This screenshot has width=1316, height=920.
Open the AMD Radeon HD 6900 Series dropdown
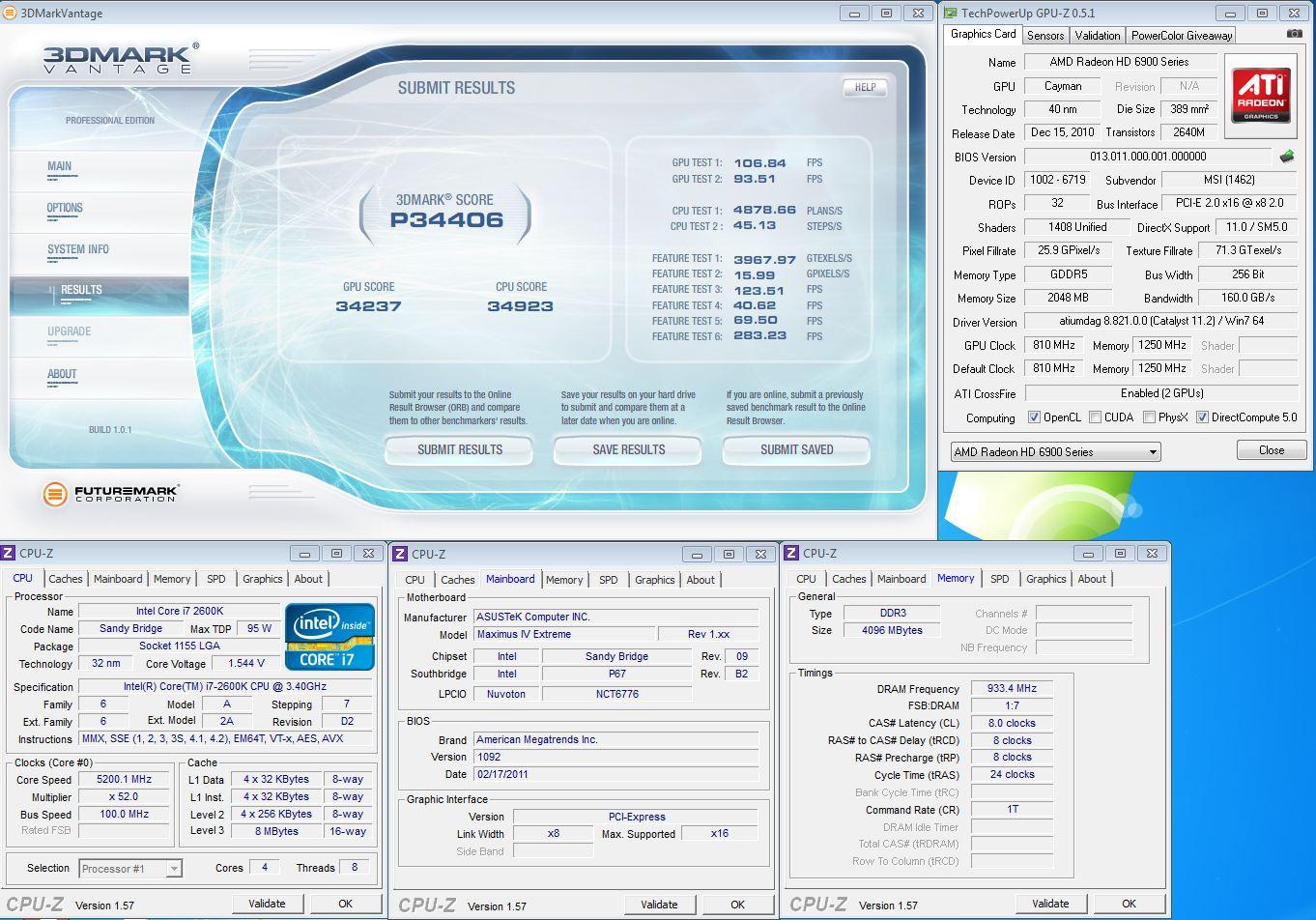tap(1055, 451)
